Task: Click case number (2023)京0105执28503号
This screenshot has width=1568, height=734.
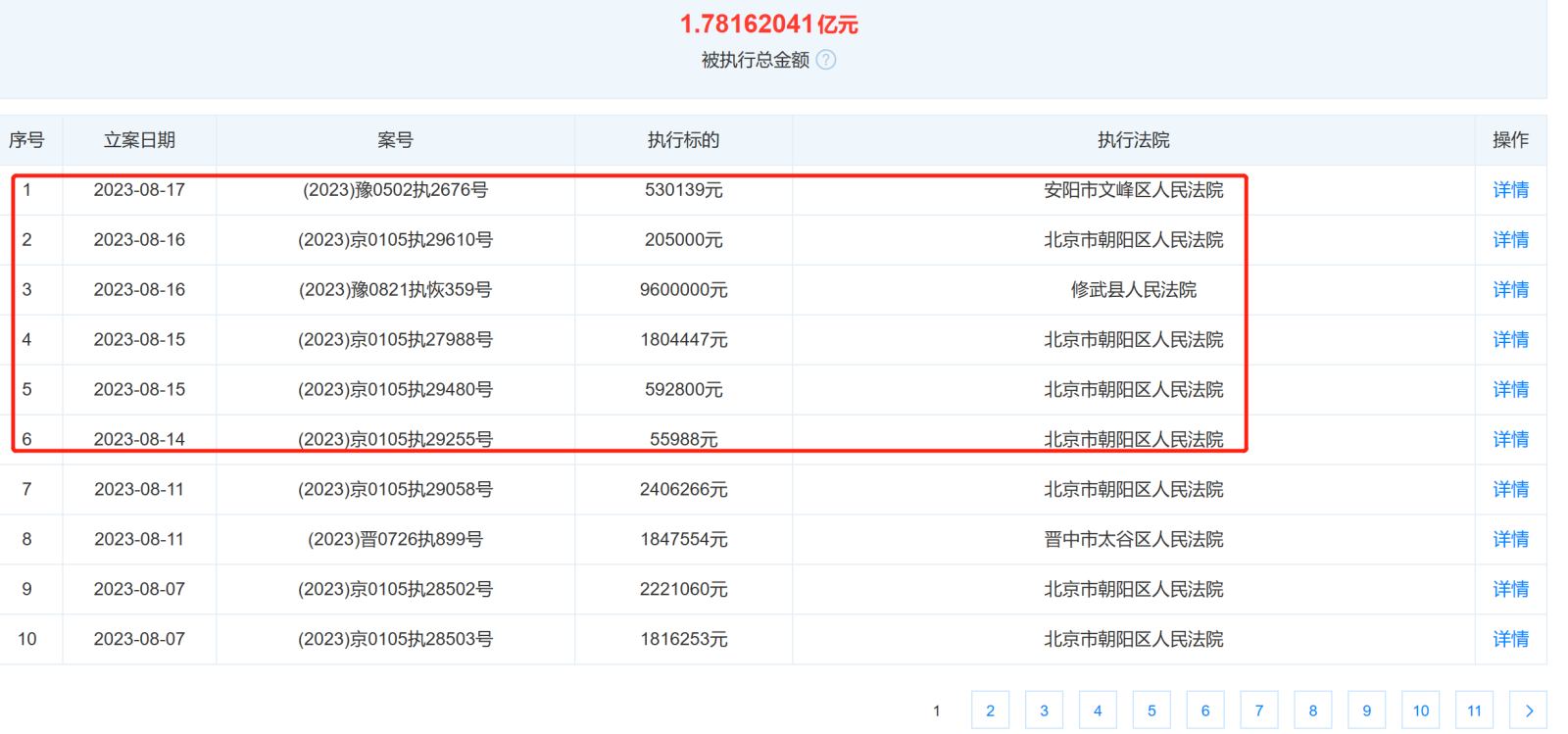Action: [395, 639]
